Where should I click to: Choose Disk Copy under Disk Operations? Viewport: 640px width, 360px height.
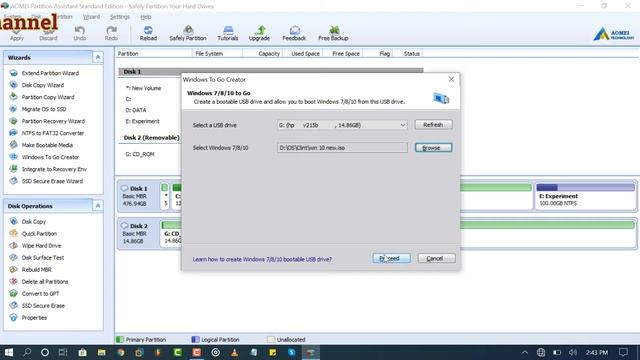point(33,222)
